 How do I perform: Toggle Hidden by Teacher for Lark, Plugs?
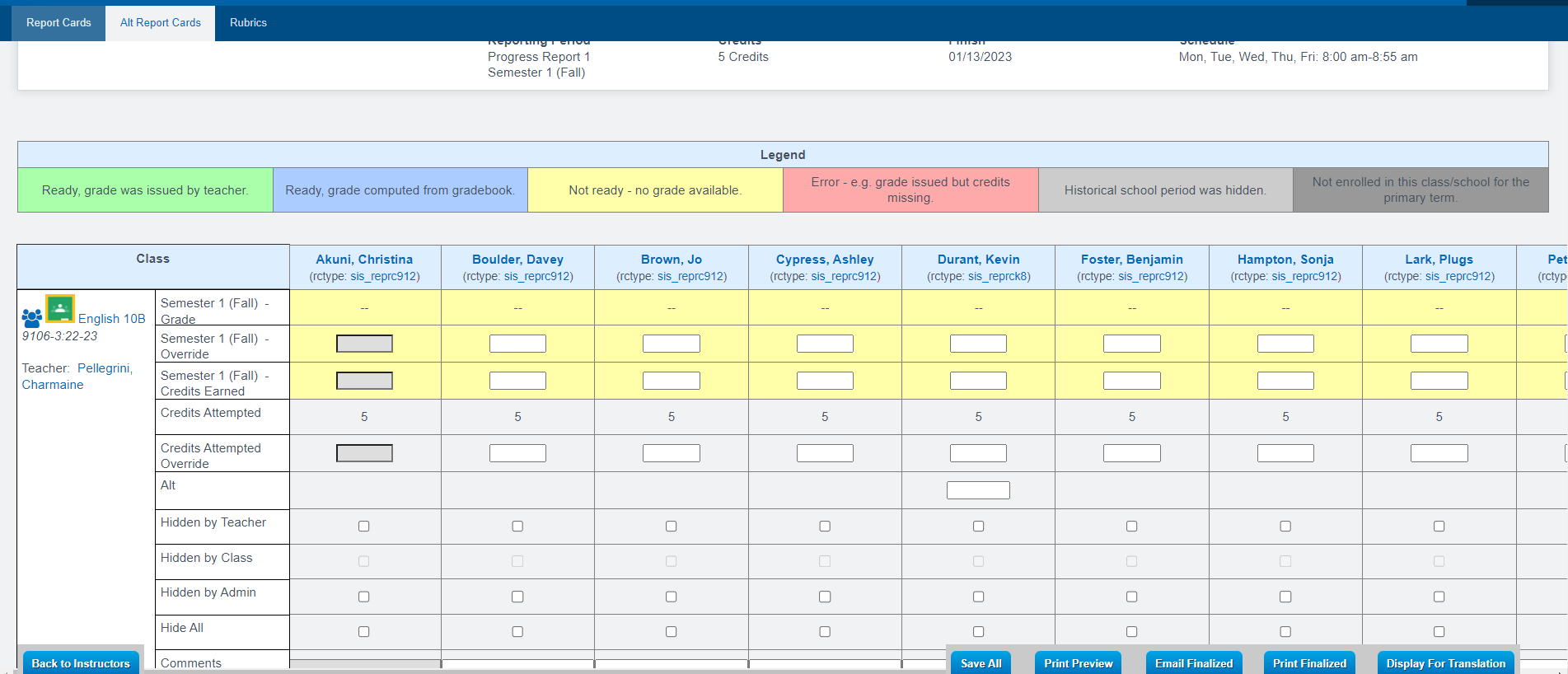[x=1439, y=527]
